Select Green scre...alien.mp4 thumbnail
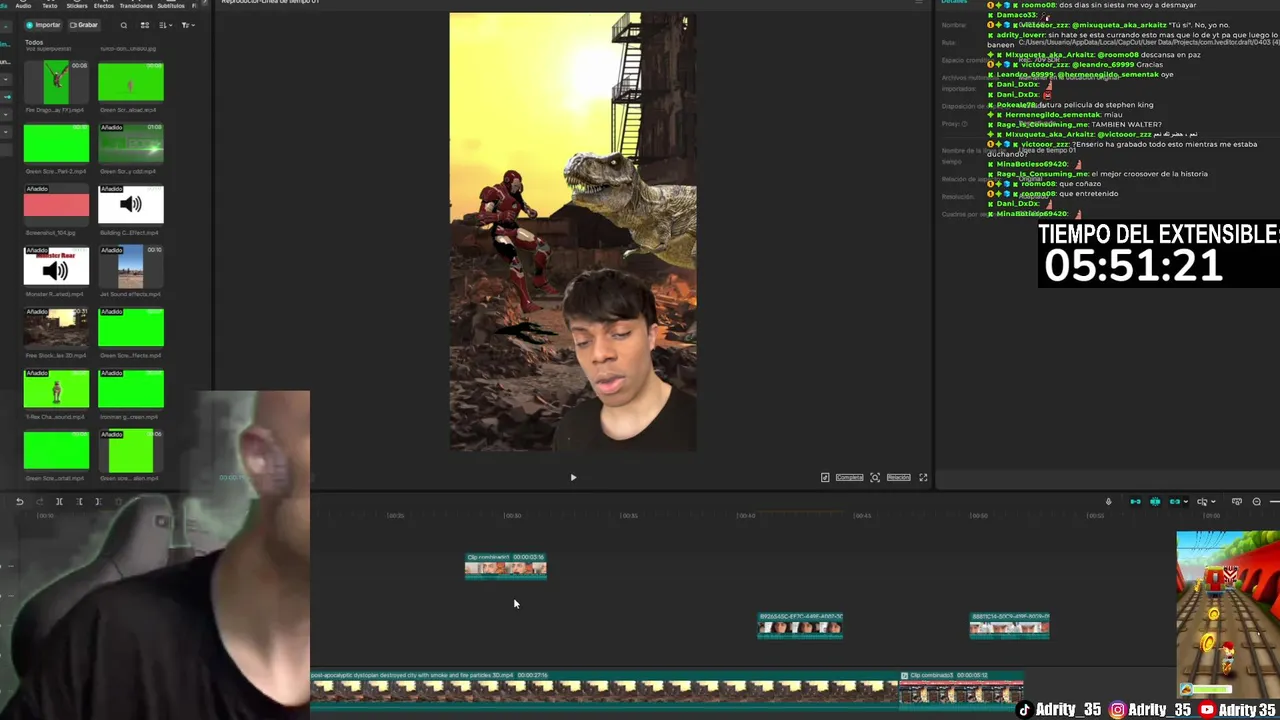 pos(131,451)
